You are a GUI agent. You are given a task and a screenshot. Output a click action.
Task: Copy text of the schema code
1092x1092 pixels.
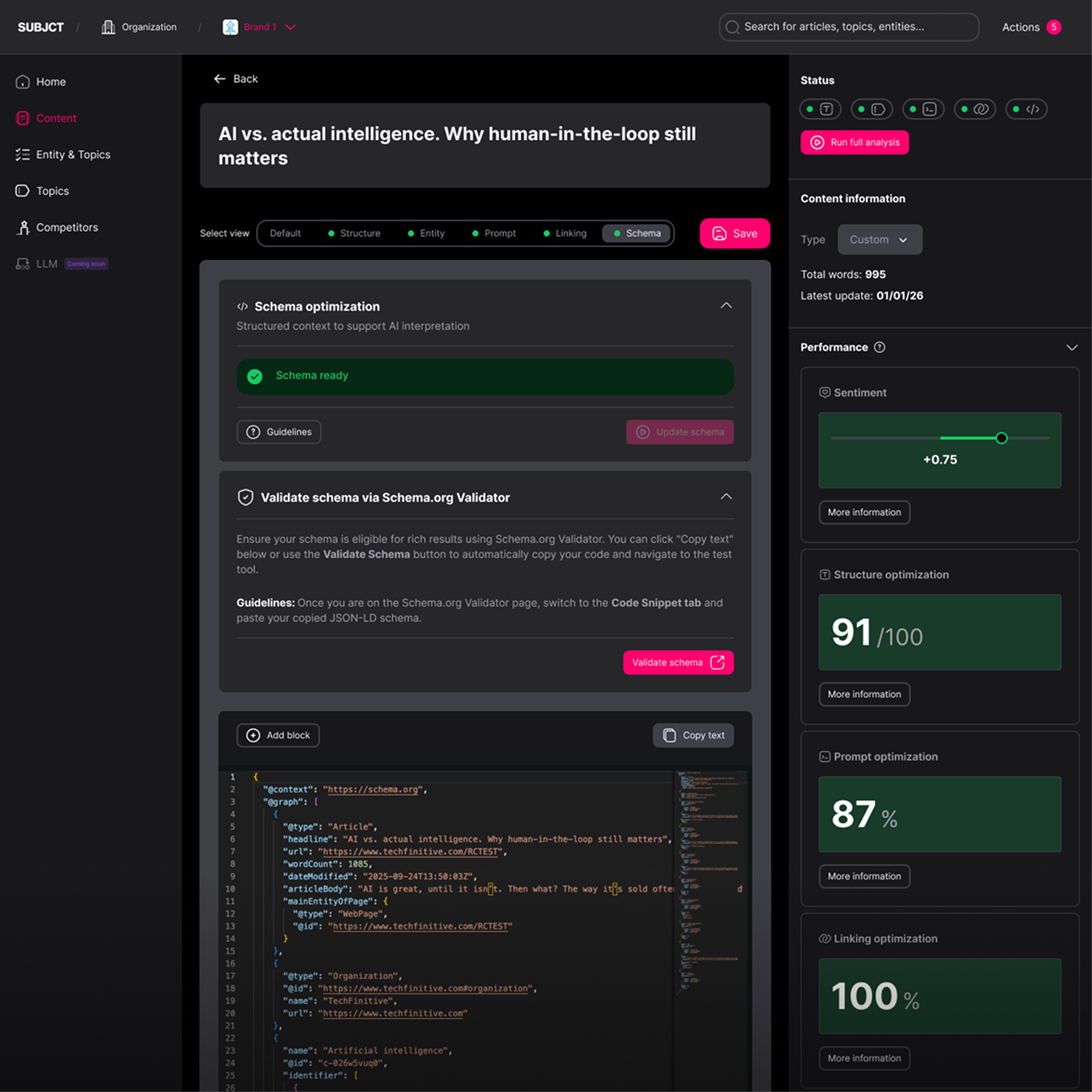(693, 736)
